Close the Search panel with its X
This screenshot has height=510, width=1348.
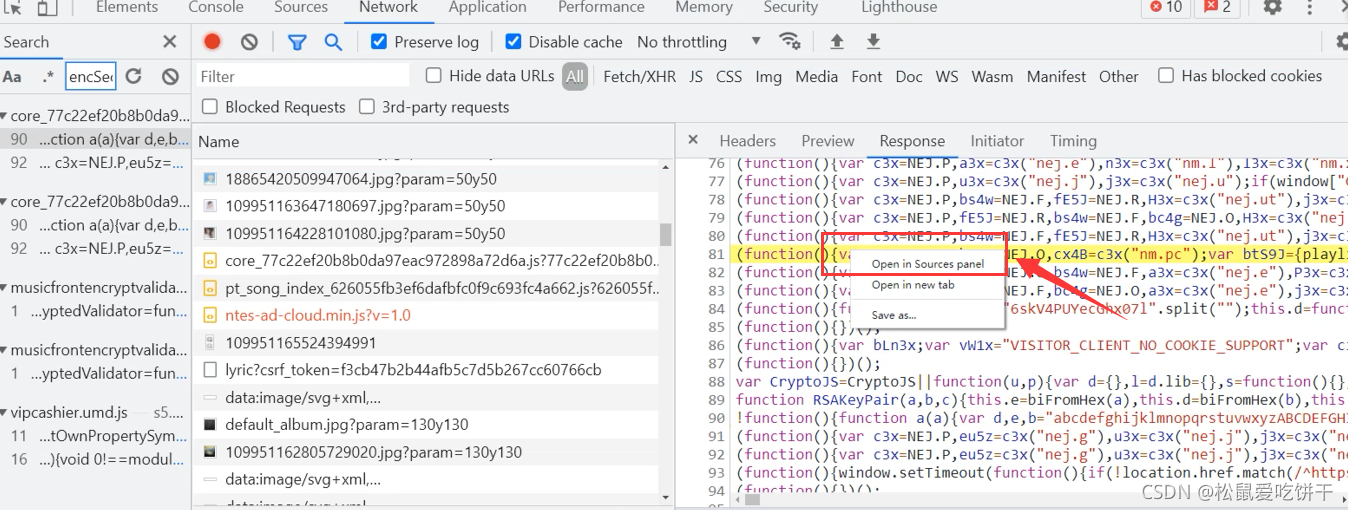coord(169,42)
